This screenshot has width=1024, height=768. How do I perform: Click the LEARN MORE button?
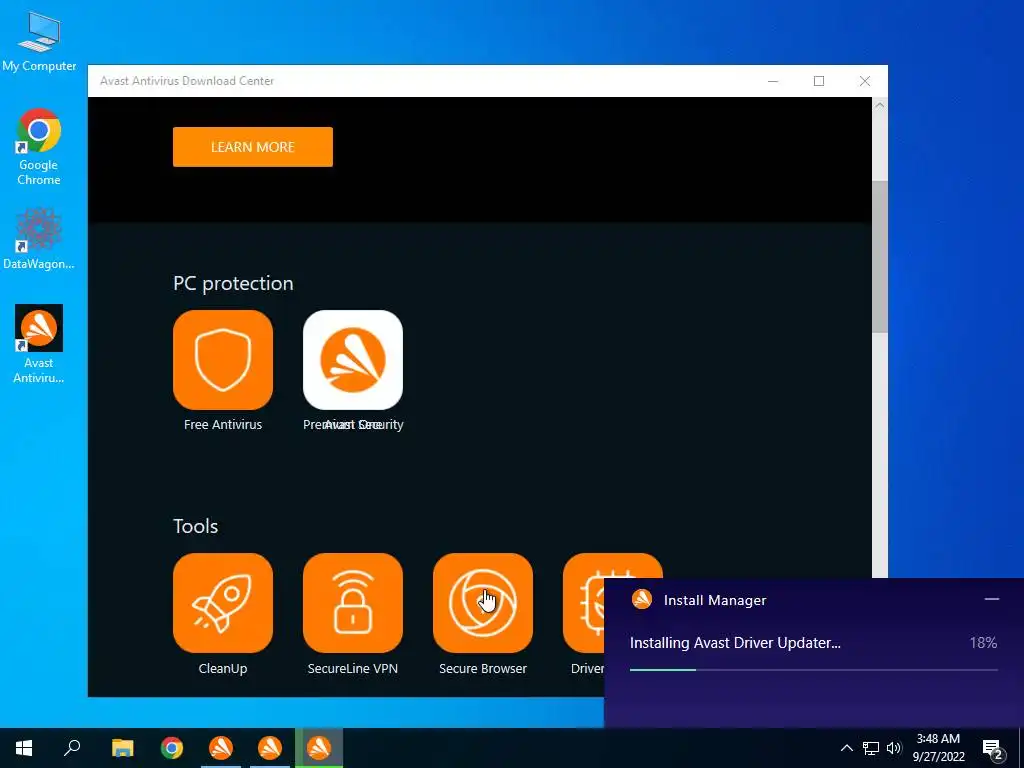tap(253, 147)
